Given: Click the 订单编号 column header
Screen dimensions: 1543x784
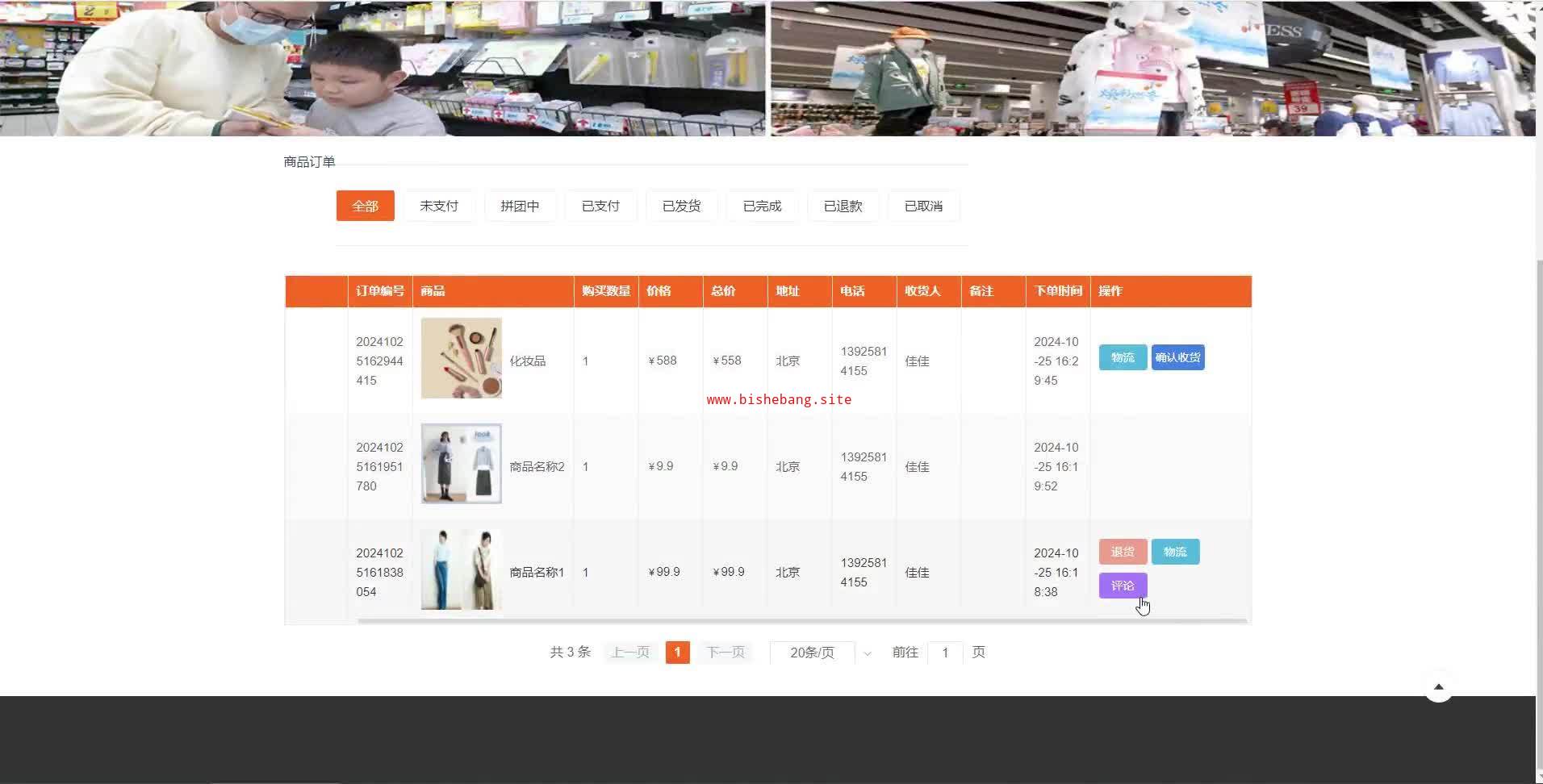Looking at the screenshot, I should click(380, 291).
